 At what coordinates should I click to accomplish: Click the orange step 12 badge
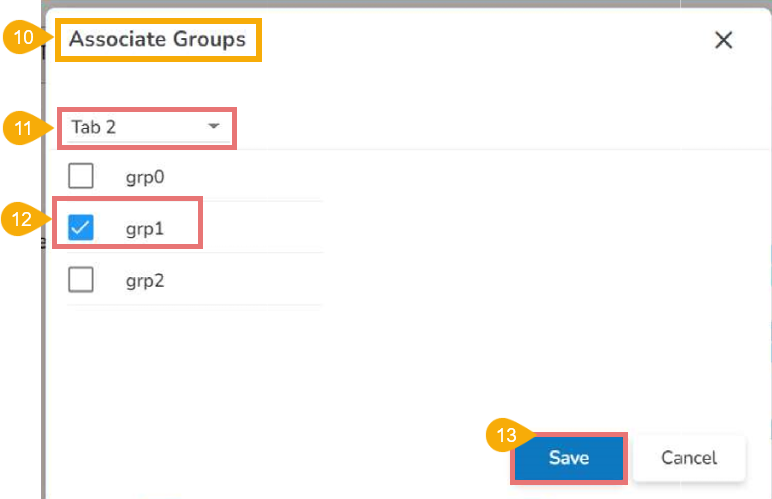click(21, 220)
